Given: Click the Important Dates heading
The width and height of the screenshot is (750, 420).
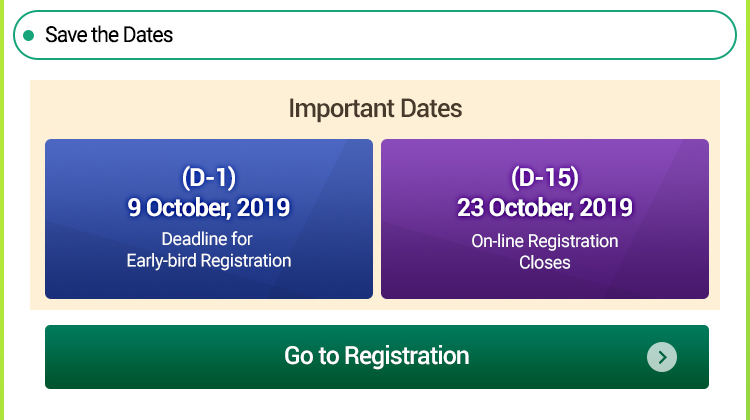Looking at the screenshot, I should 375,108.
